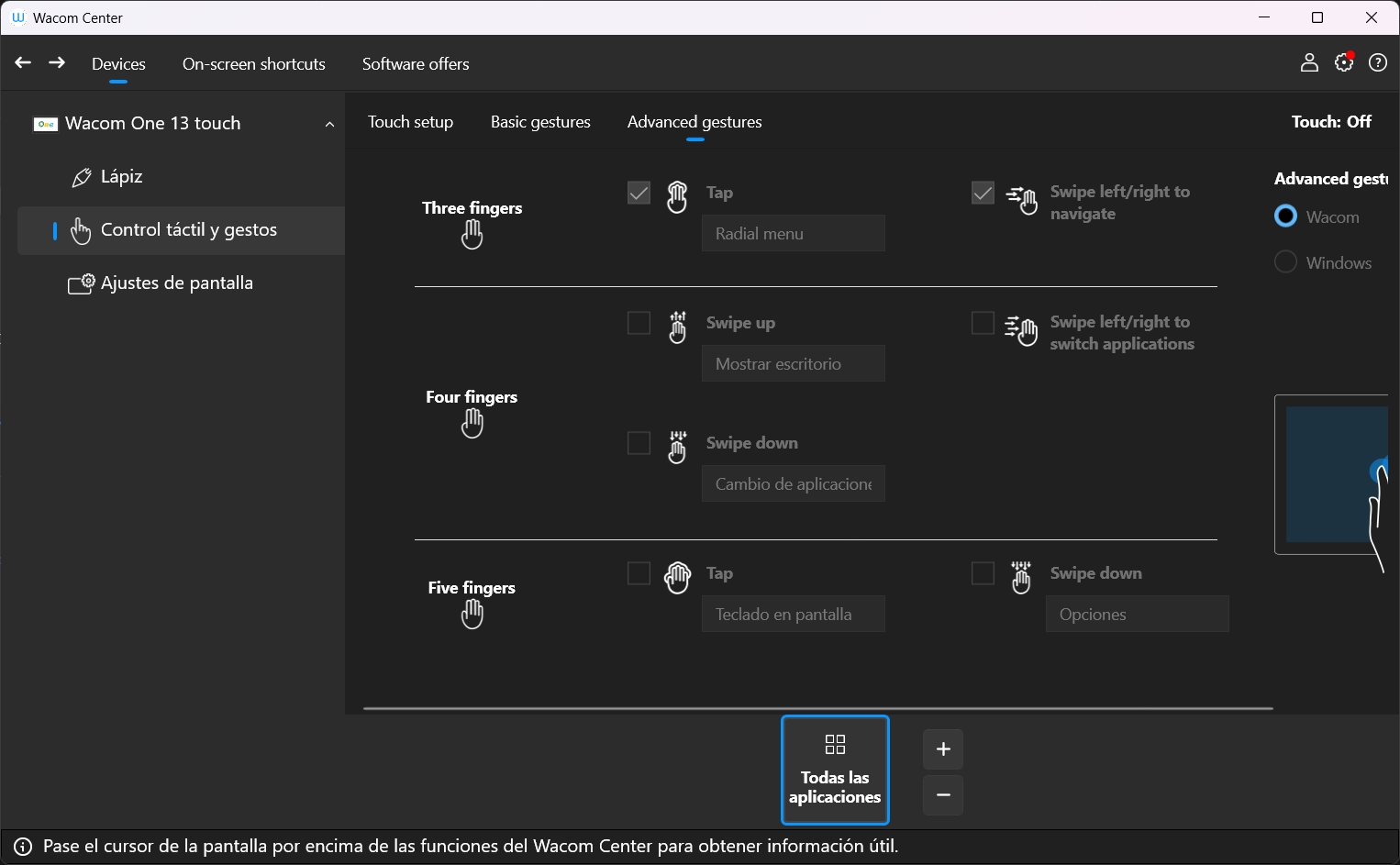The width and height of the screenshot is (1400, 865).
Task: Select Lápiz in the sidebar
Action: pyautogui.click(x=122, y=177)
